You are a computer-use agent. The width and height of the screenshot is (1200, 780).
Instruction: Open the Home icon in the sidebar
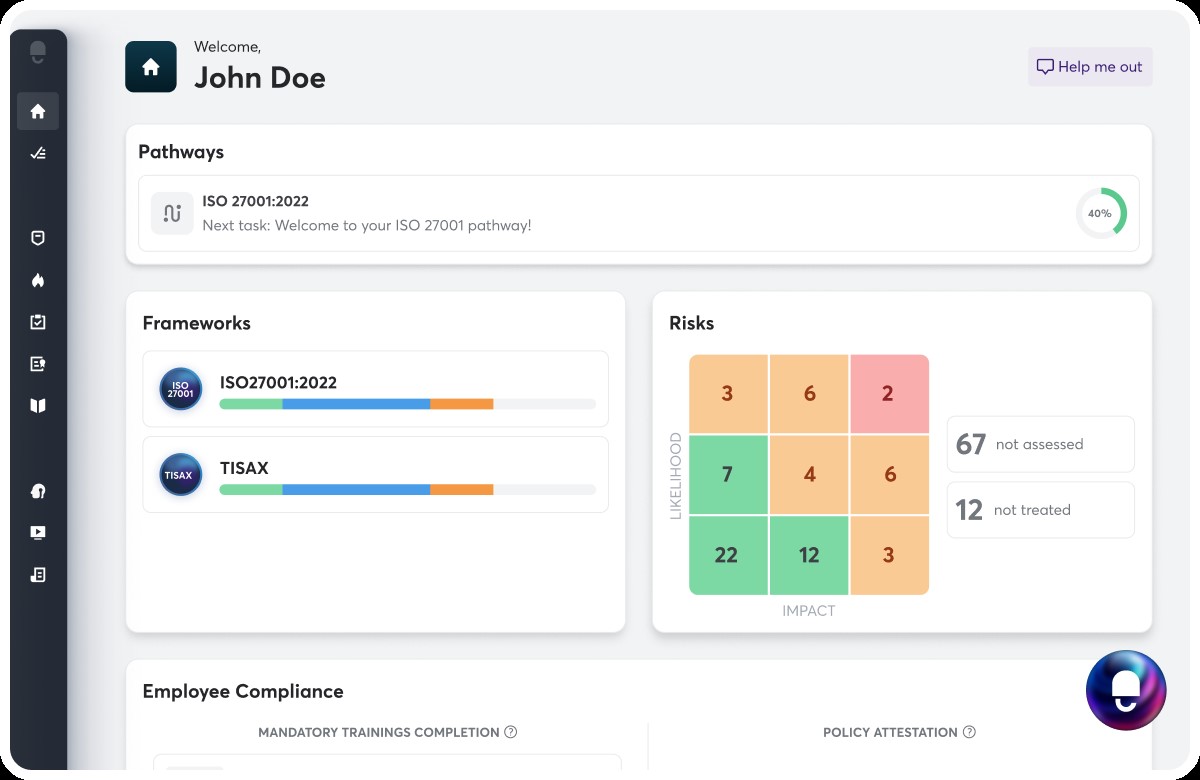[38, 111]
